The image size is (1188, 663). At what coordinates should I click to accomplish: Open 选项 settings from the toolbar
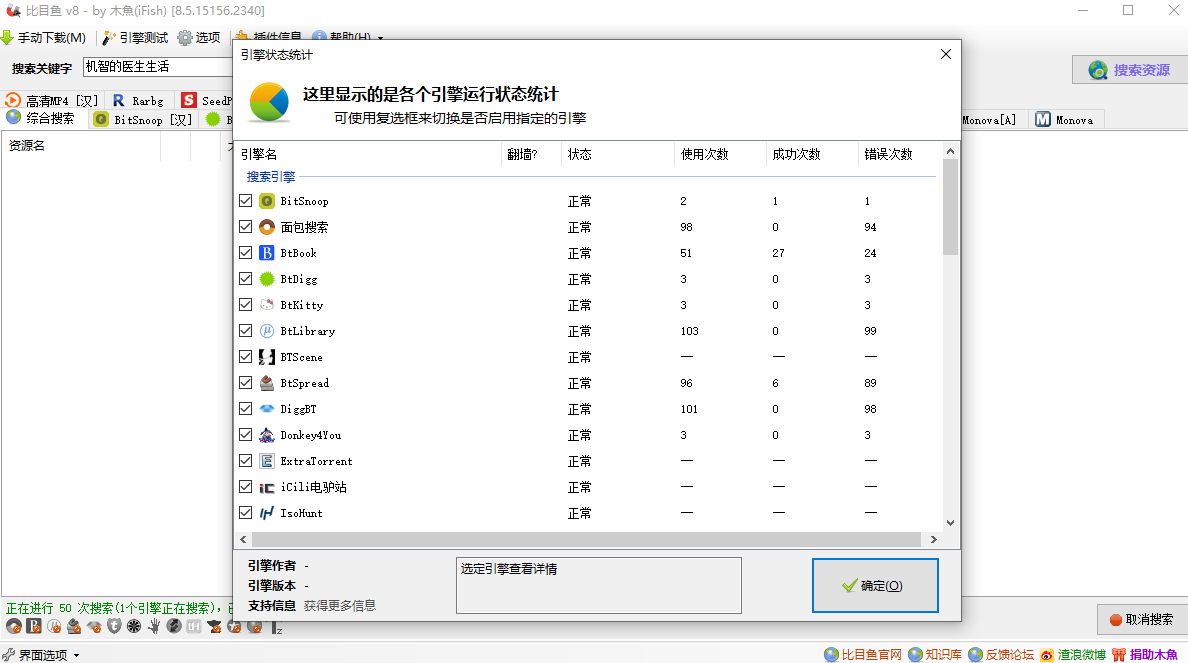coord(199,38)
